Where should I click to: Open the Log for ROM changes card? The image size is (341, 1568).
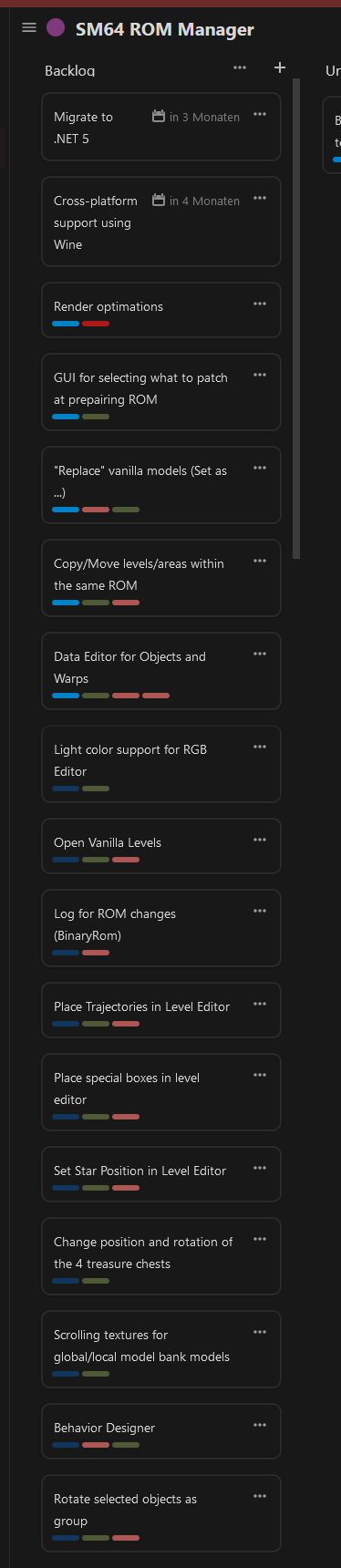(161, 928)
